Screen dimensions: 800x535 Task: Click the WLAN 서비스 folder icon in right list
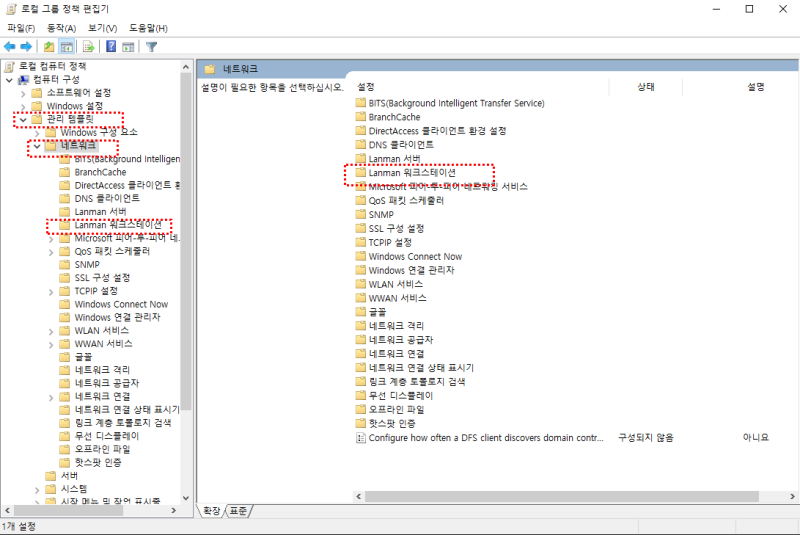pyautogui.click(x=361, y=284)
